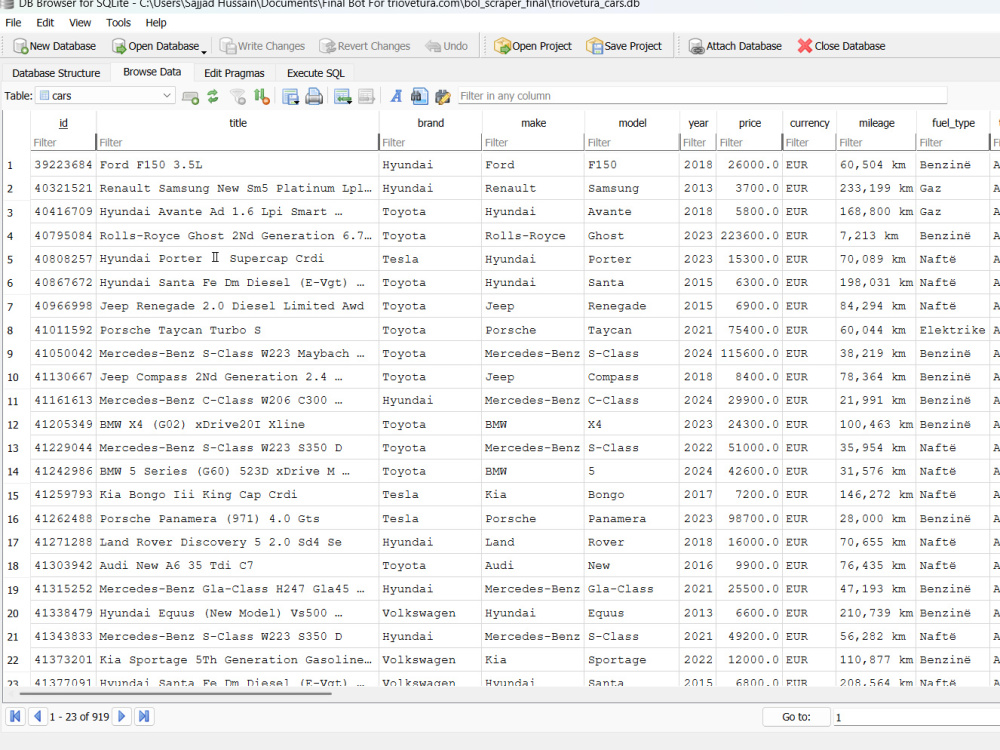Image resolution: width=1000 pixels, height=750 pixels.
Task: Click the filter field under title column
Action: [237, 142]
